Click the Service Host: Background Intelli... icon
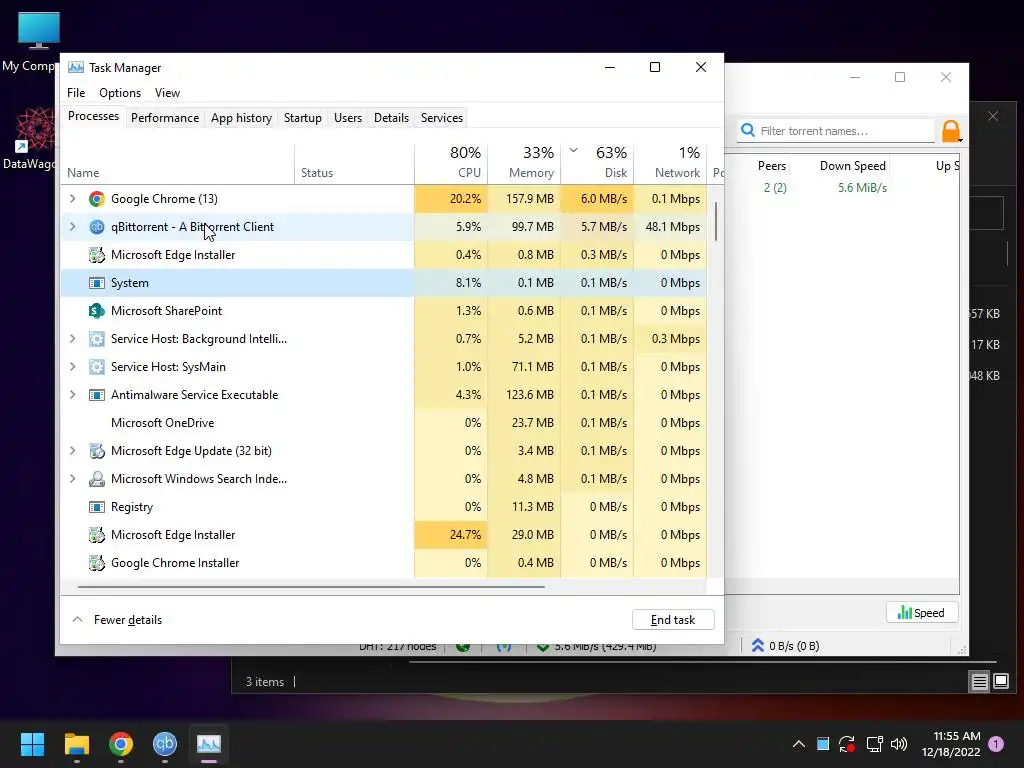 pos(97,339)
